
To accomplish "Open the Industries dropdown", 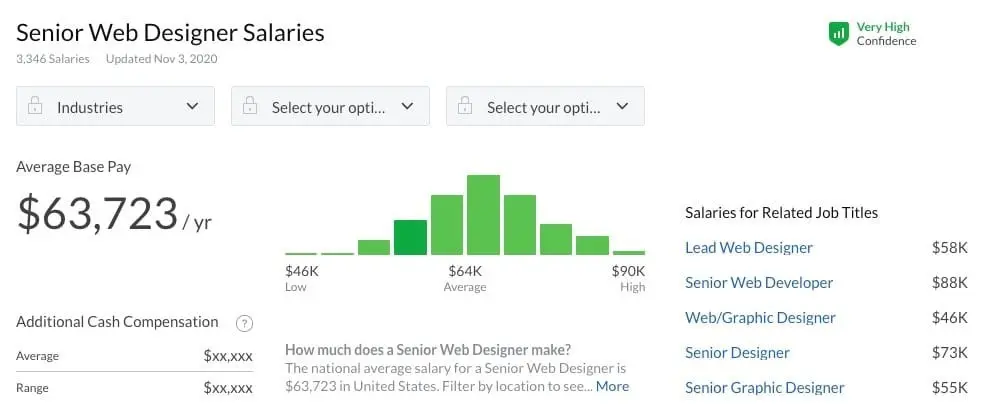I will tap(115, 107).
